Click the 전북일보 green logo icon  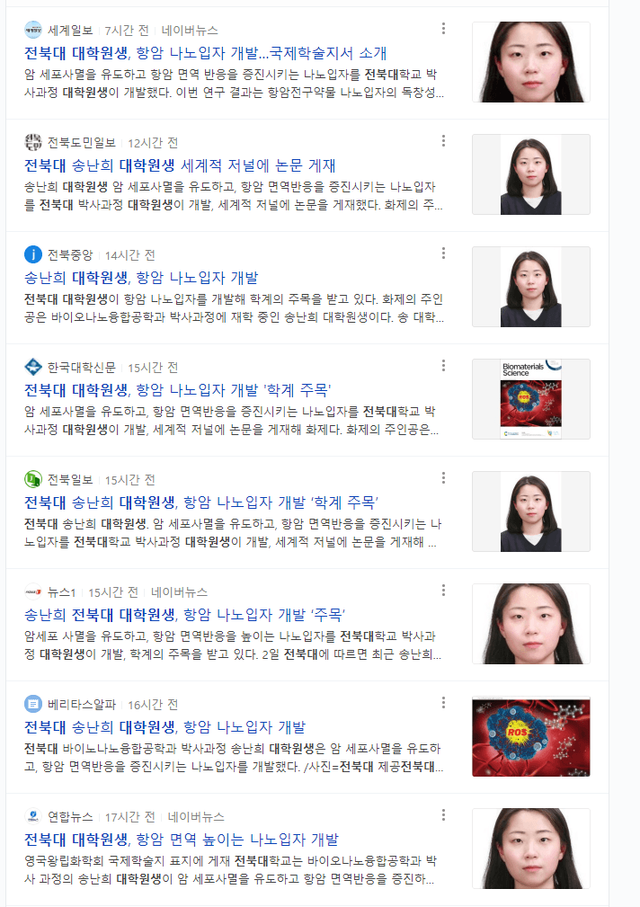click(x=33, y=479)
